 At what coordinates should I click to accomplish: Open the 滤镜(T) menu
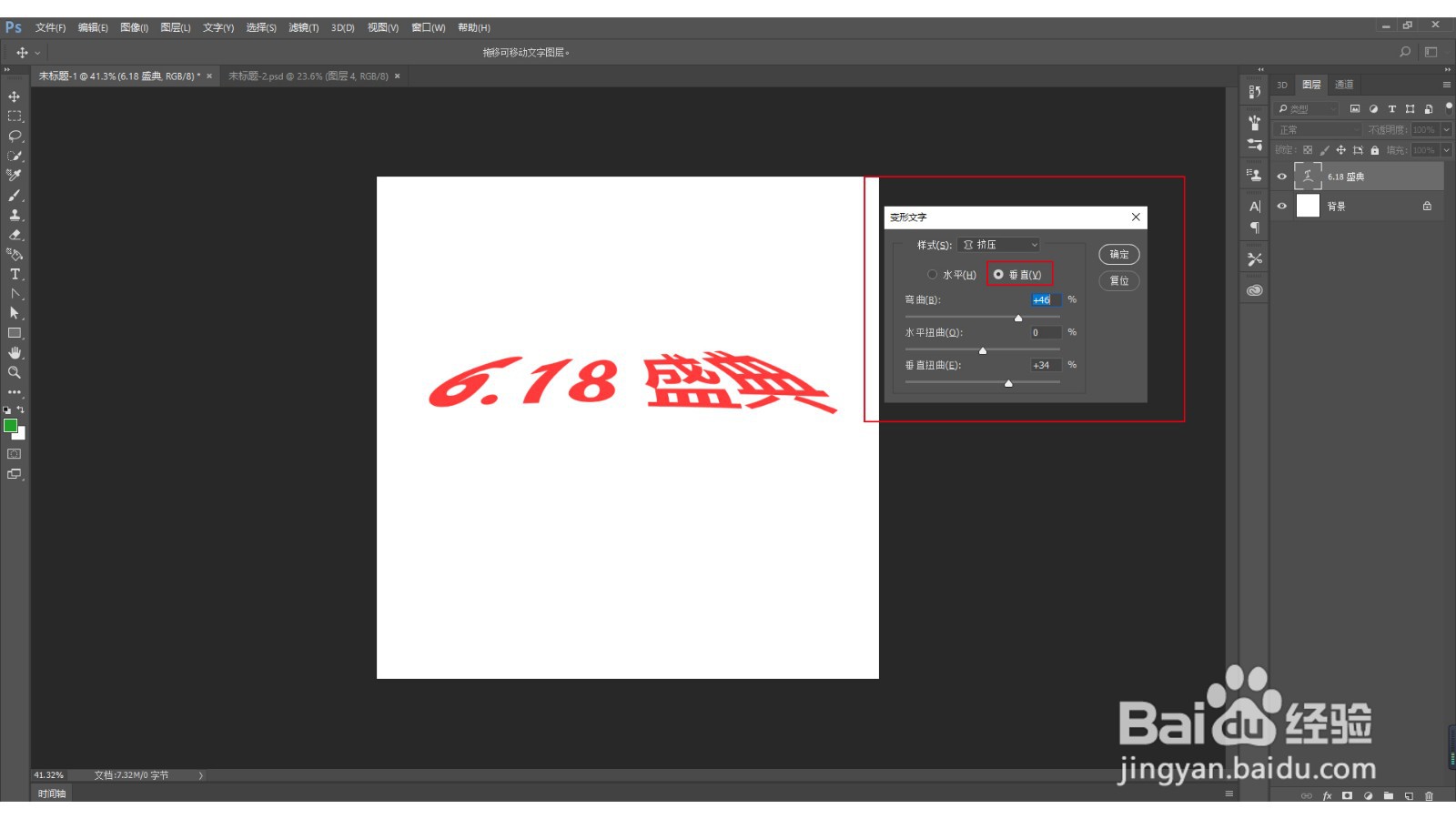304,27
